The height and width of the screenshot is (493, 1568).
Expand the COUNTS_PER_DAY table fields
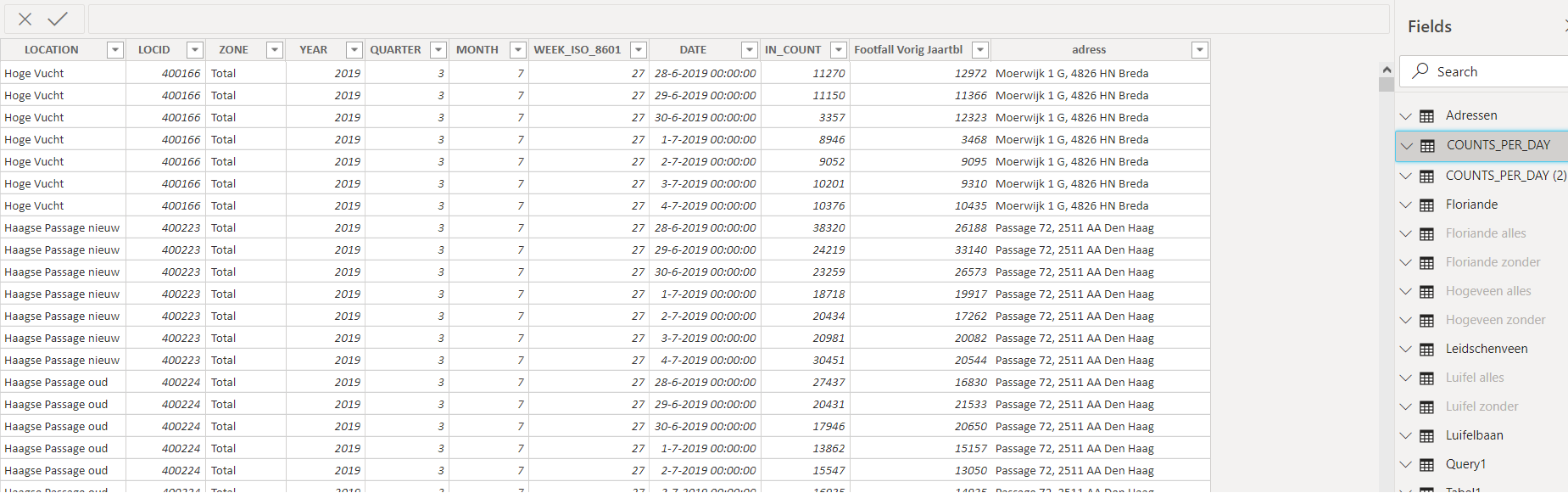(x=1407, y=146)
